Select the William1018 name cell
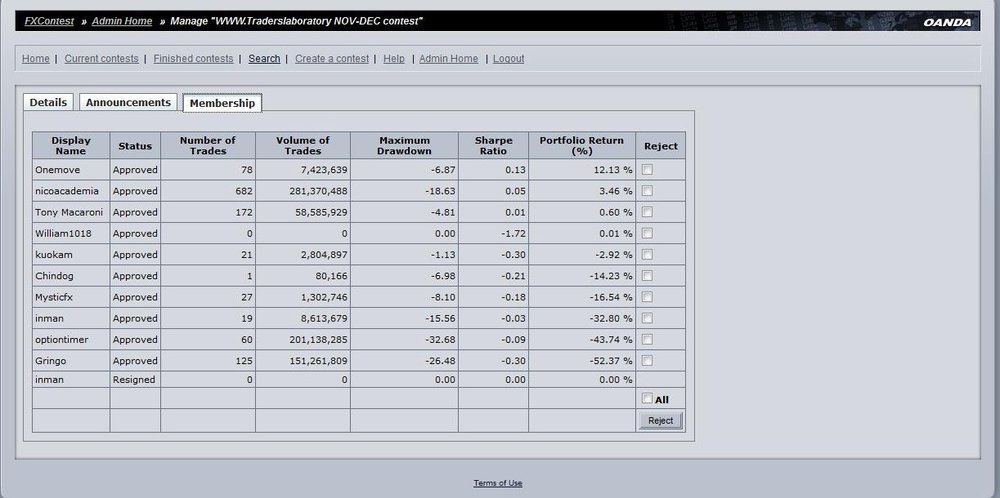Image resolution: width=1000 pixels, height=498 pixels. point(71,233)
